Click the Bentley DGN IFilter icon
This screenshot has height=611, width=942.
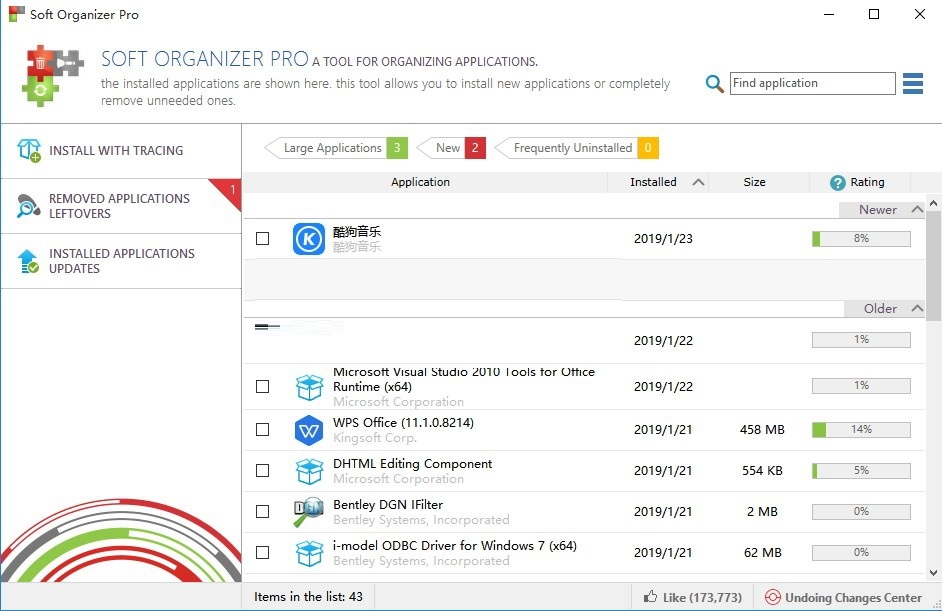[309, 512]
